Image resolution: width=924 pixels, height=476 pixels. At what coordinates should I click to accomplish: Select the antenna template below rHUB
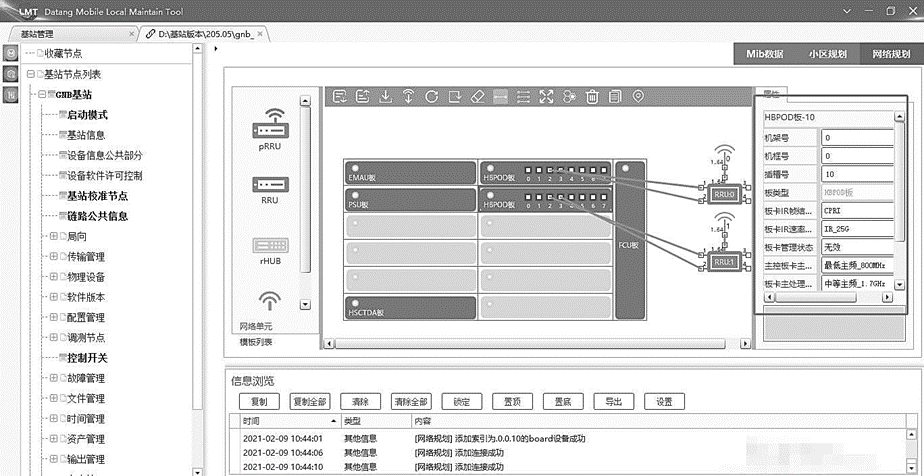tap(270, 300)
